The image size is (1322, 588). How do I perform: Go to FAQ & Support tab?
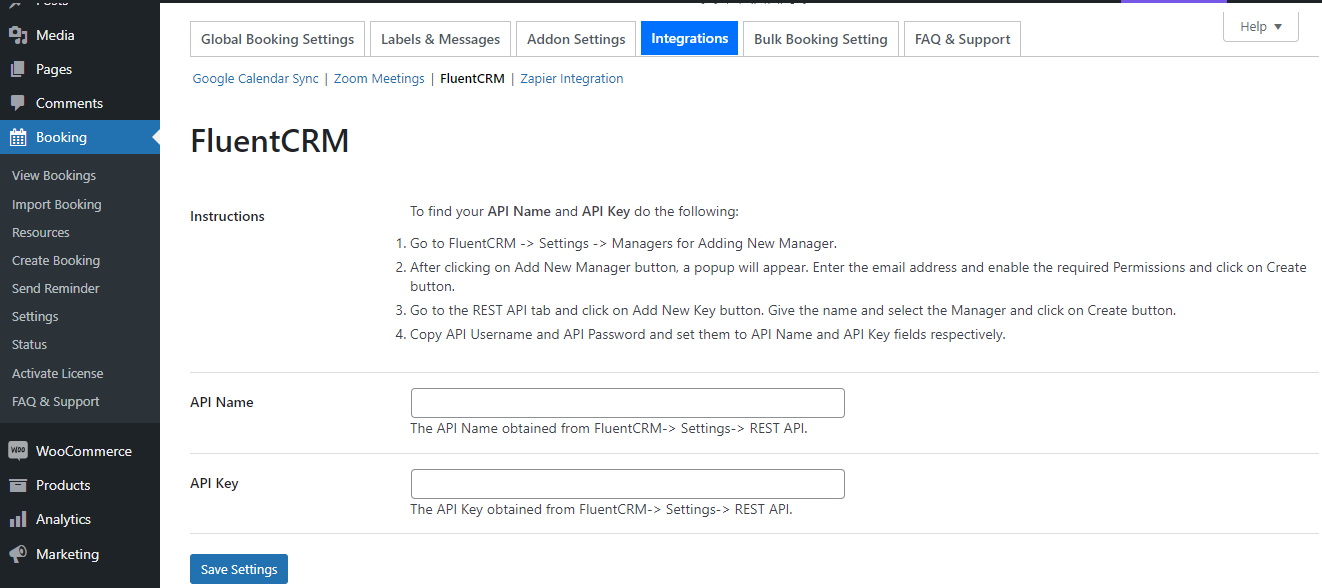962,39
